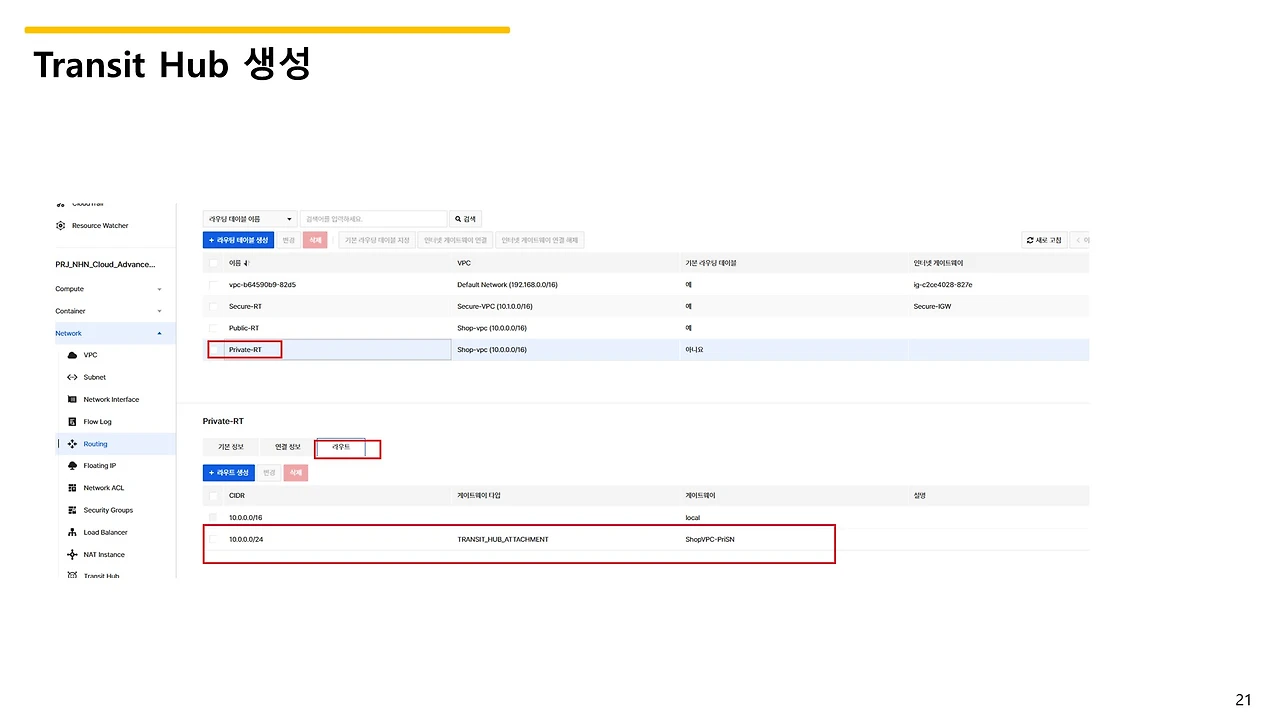Open the 라우팅 테이블 이름 filter dropdown

pyautogui.click(x=250, y=218)
